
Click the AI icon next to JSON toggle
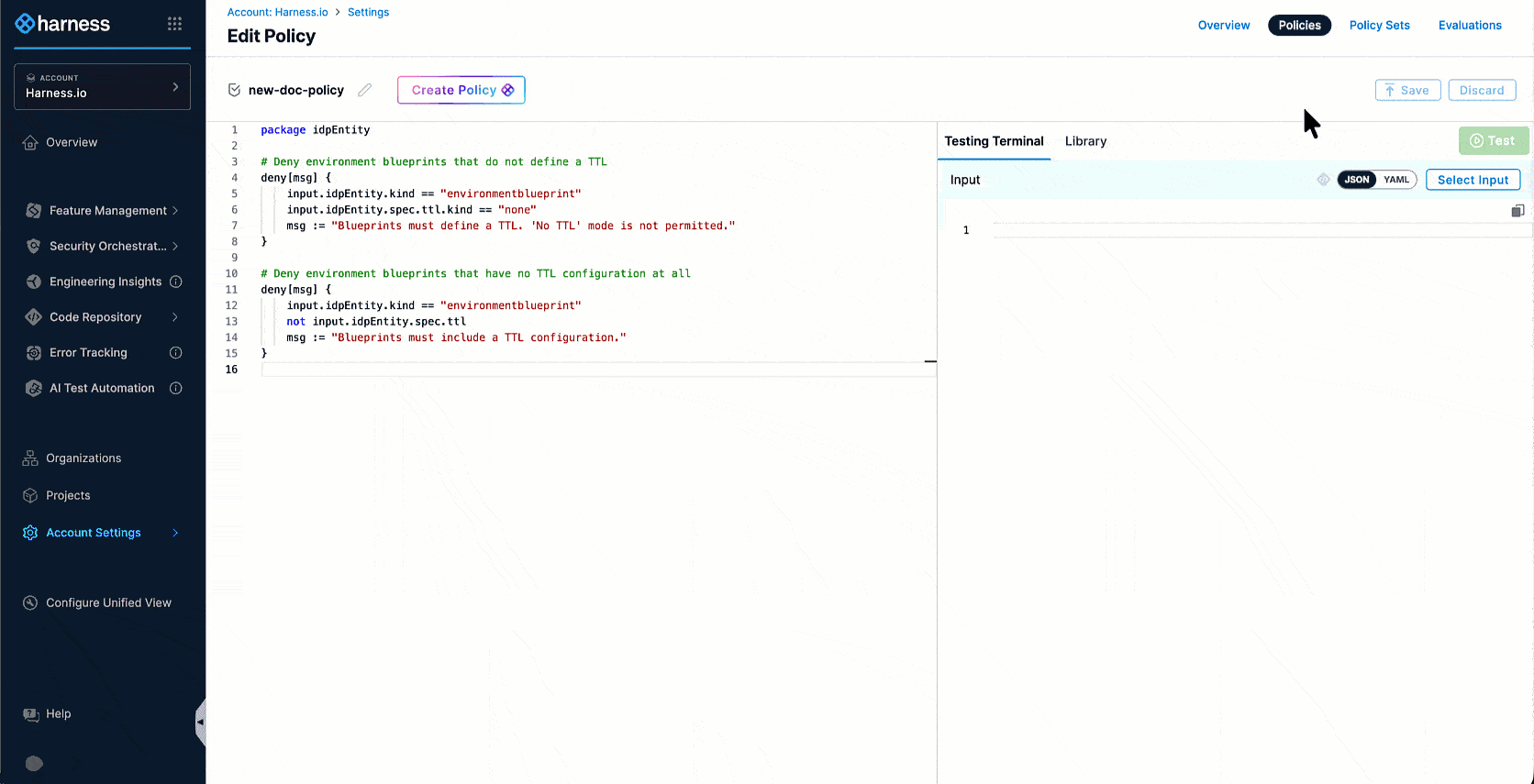coord(1323,180)
